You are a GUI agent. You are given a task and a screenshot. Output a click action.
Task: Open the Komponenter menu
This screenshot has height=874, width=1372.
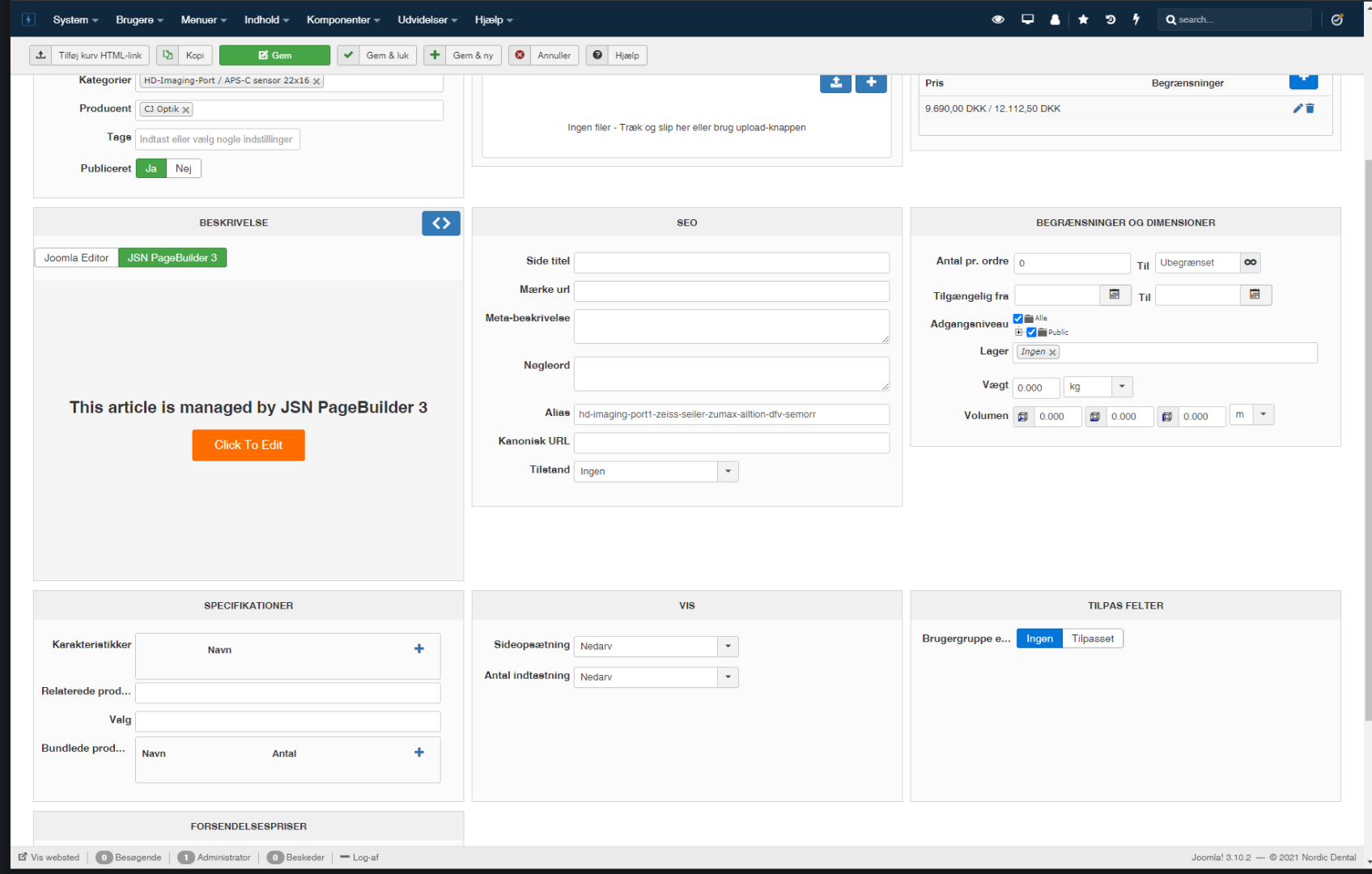point(343,19)
